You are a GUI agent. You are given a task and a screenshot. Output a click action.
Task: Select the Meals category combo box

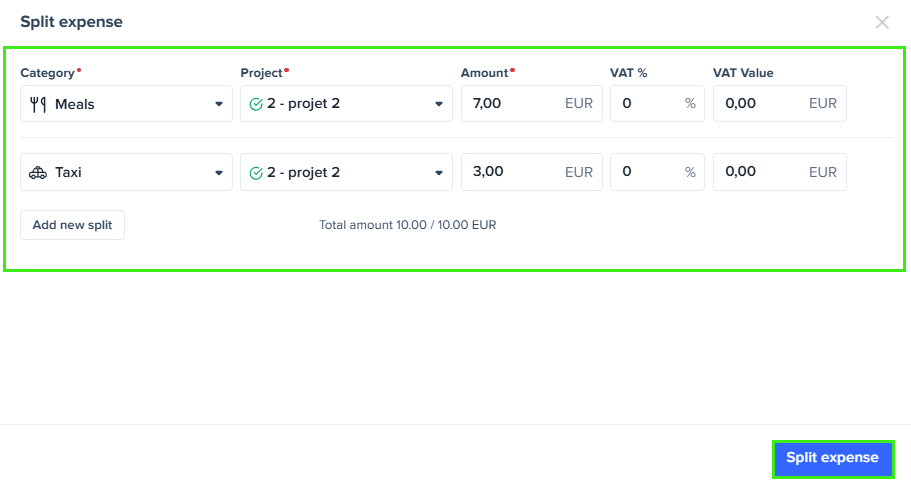pyautogui.click(x=126, y=104)
